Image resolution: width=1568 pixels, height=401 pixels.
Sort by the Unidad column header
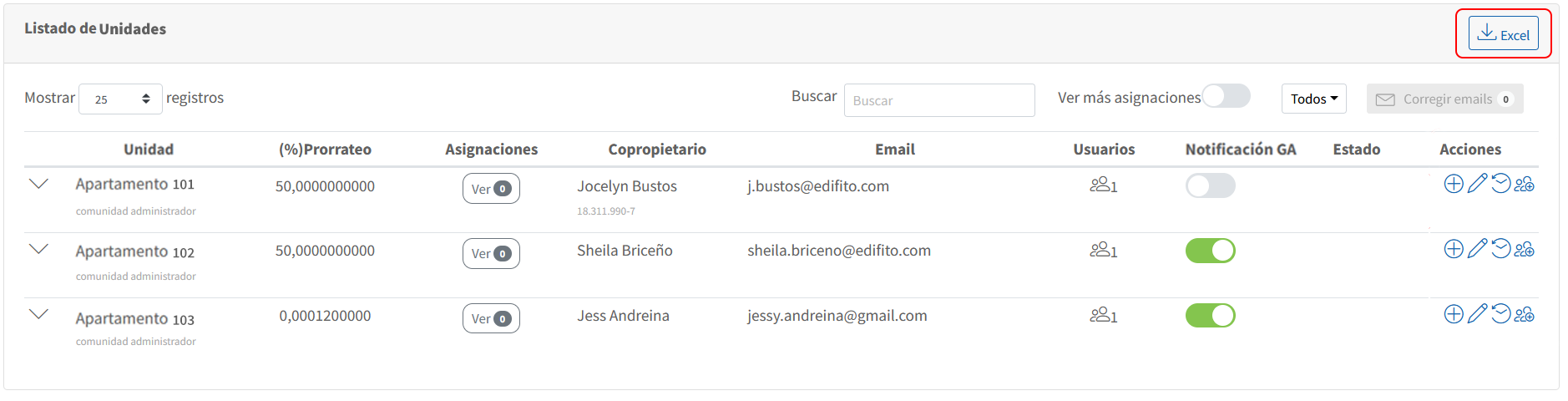149,150
